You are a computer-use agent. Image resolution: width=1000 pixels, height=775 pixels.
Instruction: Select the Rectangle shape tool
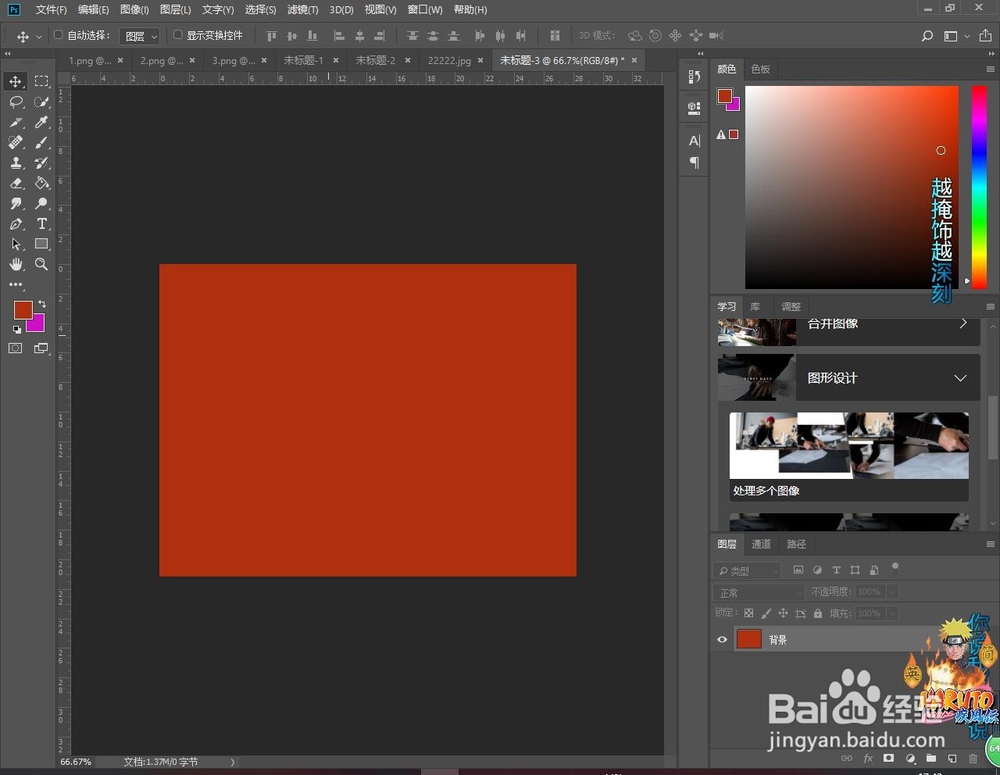(x=41, y=244)
